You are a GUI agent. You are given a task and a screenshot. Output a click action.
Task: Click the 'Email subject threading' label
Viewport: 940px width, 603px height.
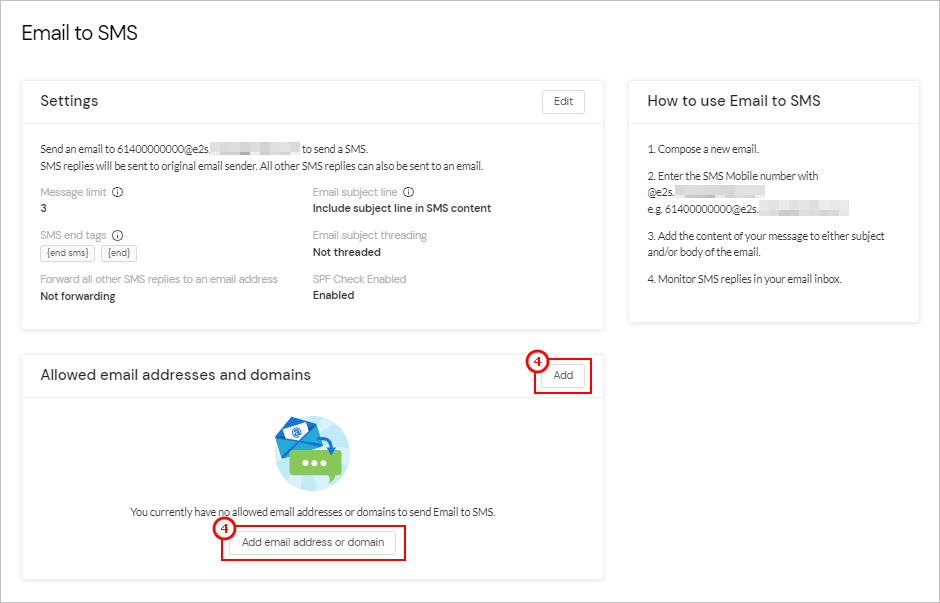(370, 236)
